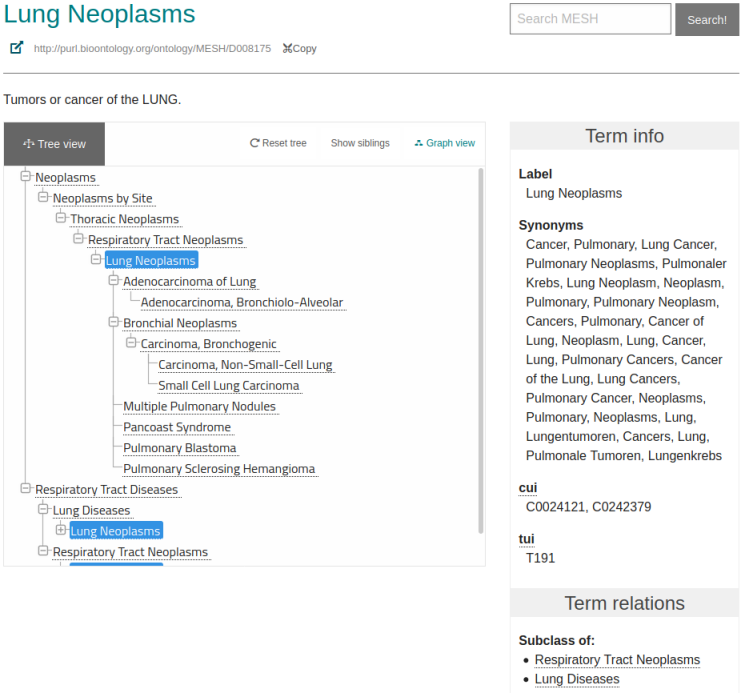The height and width of the screenshot is (693, 745).
Task: Click the tree panel vertical scrollbar
Action: [481, 350]
